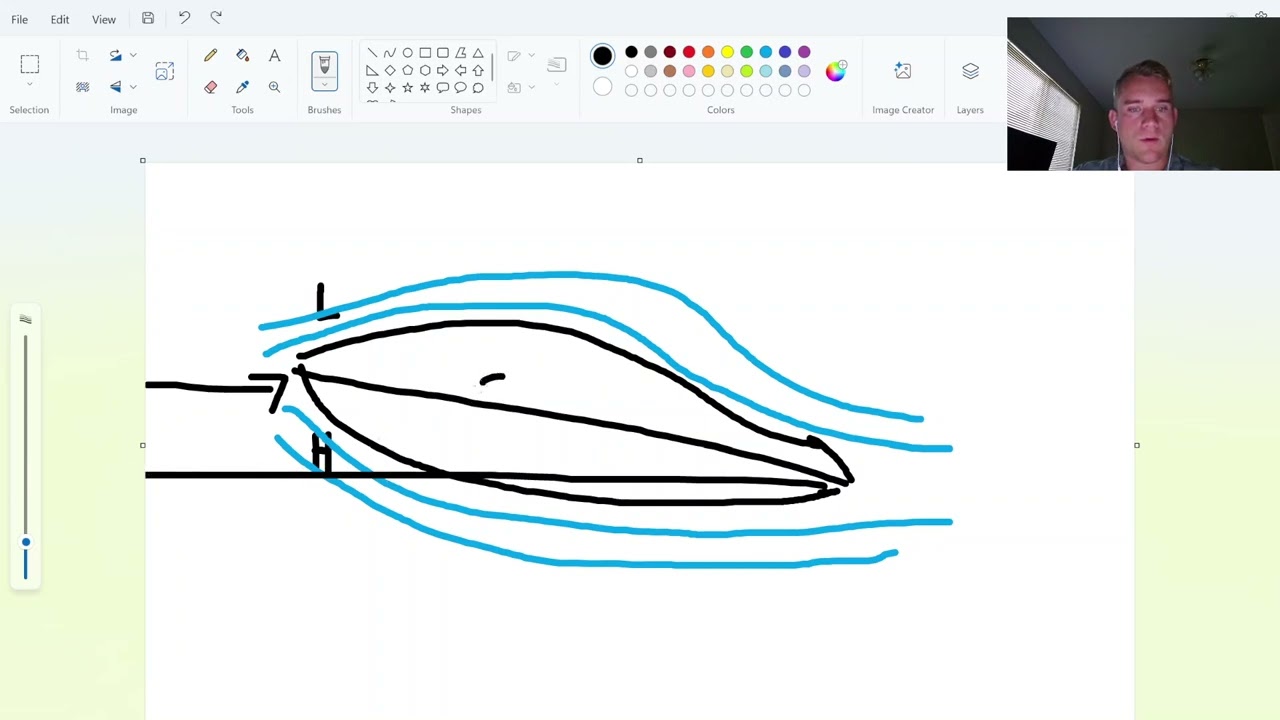Click the shape size icon in Shapes group
Viewport: 1280px width, 720px height.
pos(557,65)
